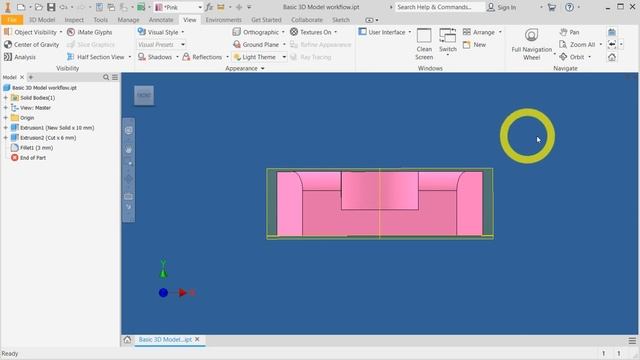Open the Visual Presets combo box
This screenshot has height=360, width=640.
pos(162,44)
